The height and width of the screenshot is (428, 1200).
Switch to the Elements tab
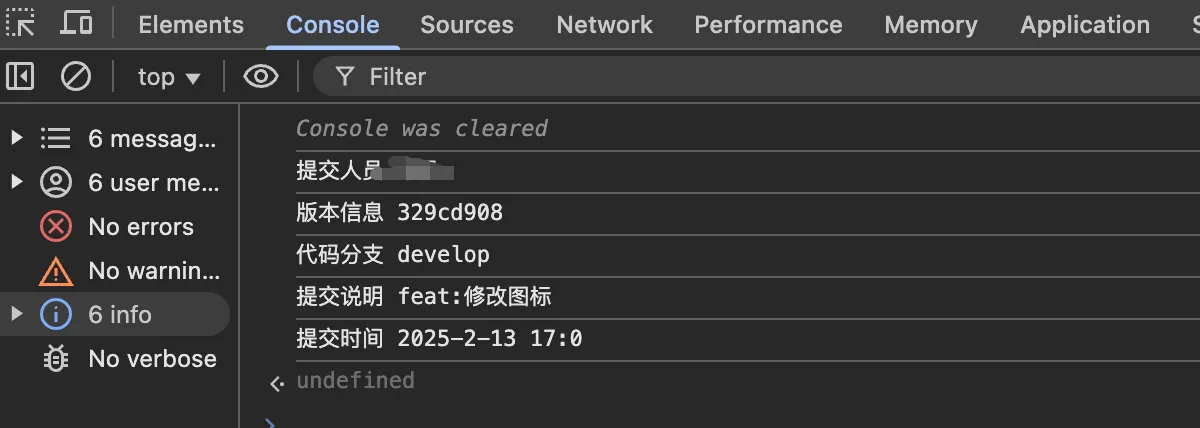point(191,25)
